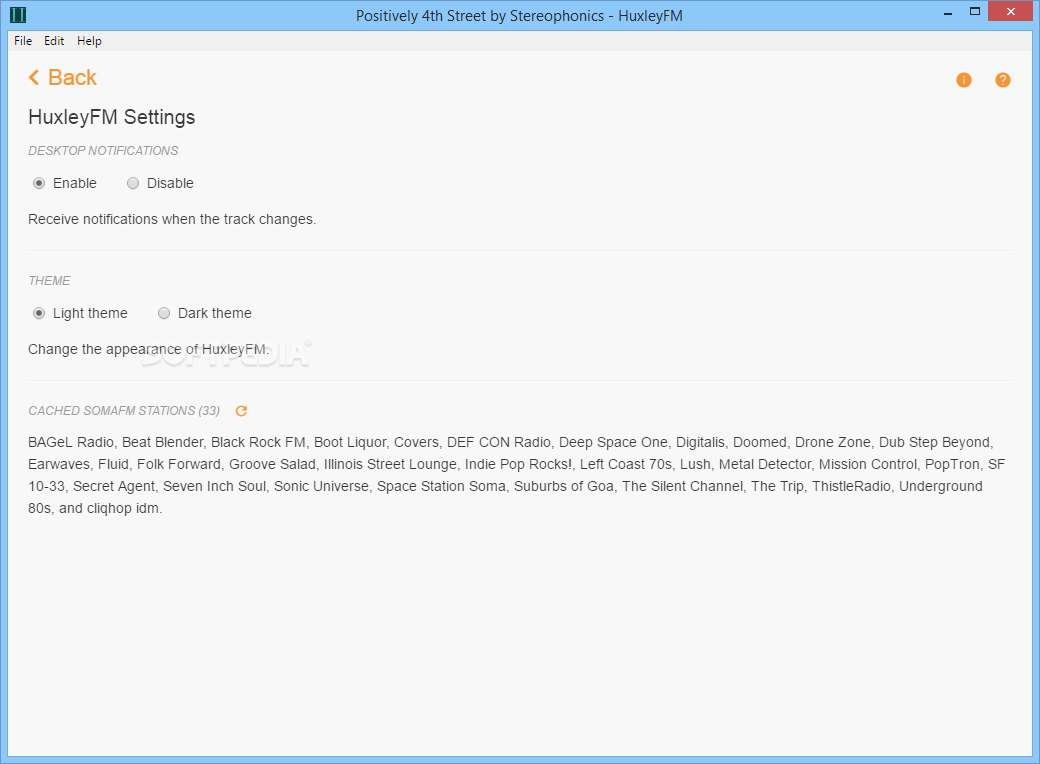This screenshot has height=764, width=1040.
Task: Click the window title 'Positively 4th Street' text
Action: pyautogui.click(x=421, y=16)
